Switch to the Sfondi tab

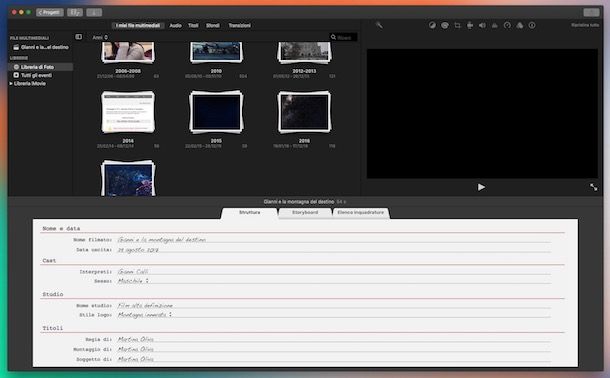[213, 25]
